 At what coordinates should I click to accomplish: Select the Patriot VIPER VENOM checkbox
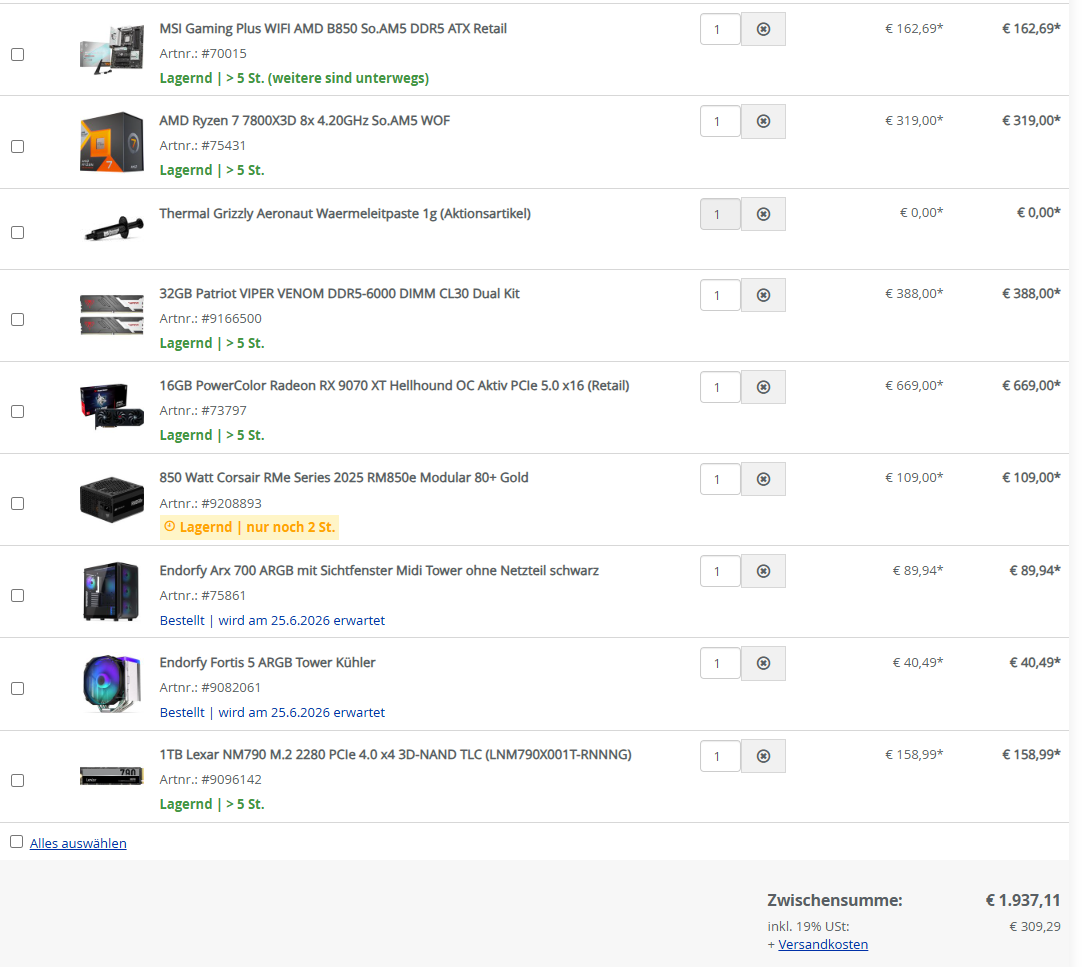coord(18,319)
